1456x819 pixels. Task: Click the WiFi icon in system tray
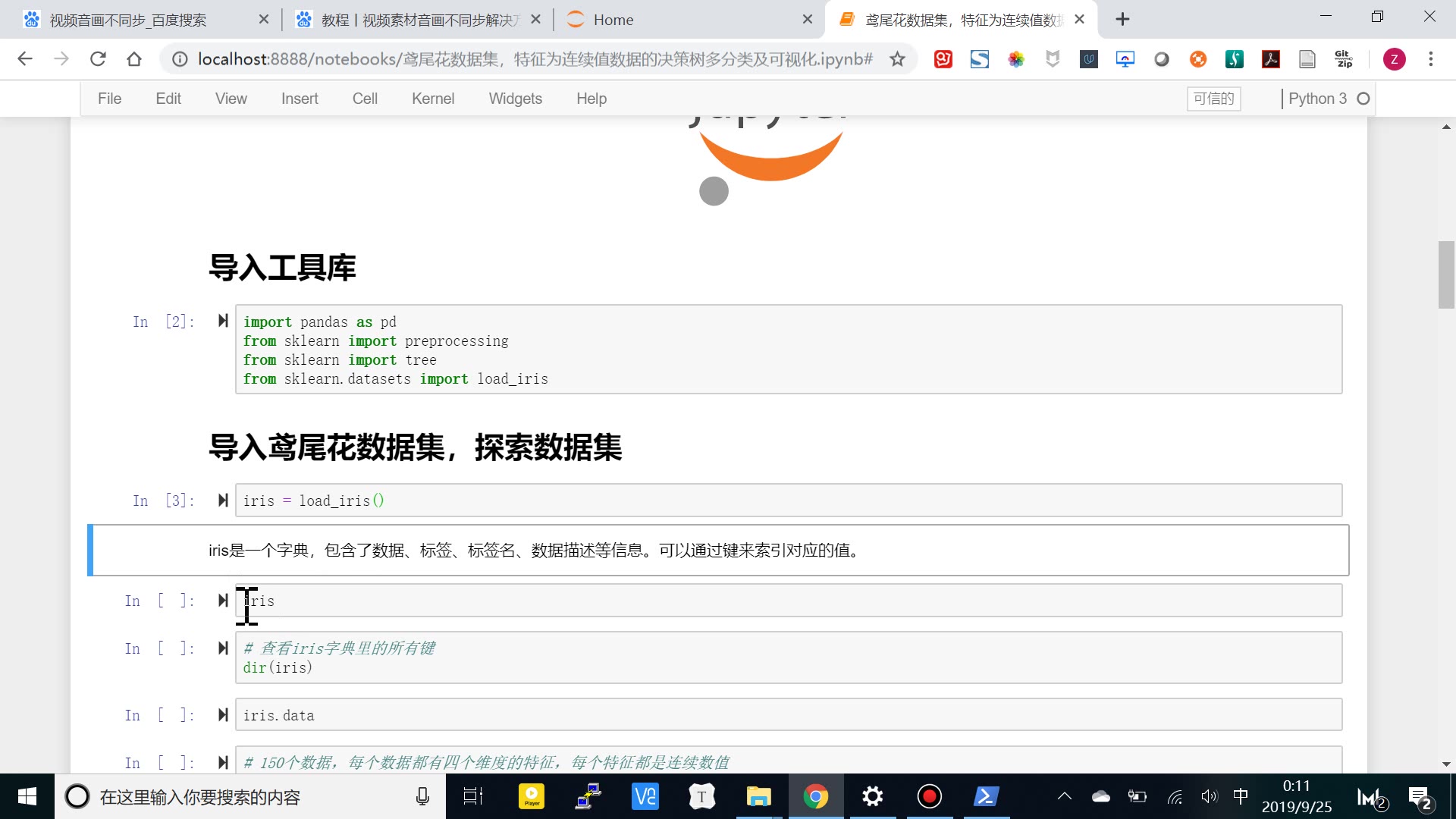(1175, 796)
